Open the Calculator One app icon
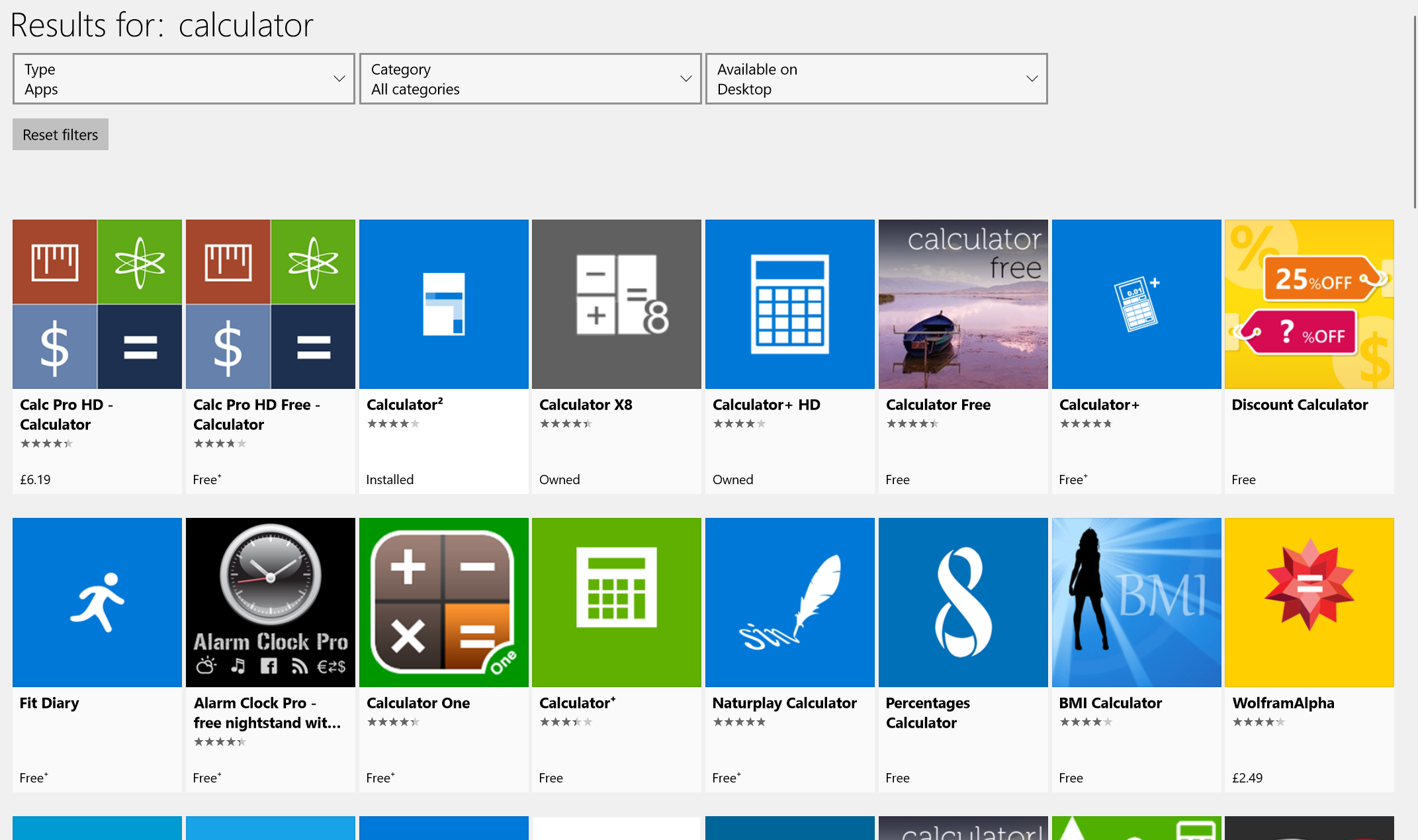 tap(443, 602)
